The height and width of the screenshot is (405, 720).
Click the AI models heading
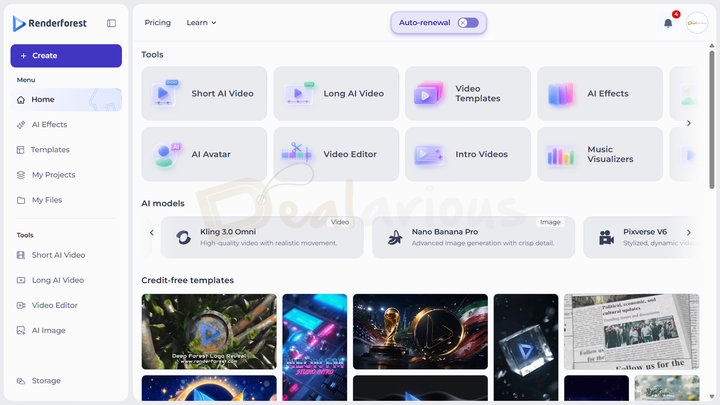pyautogui.click(x=163, y=203)
